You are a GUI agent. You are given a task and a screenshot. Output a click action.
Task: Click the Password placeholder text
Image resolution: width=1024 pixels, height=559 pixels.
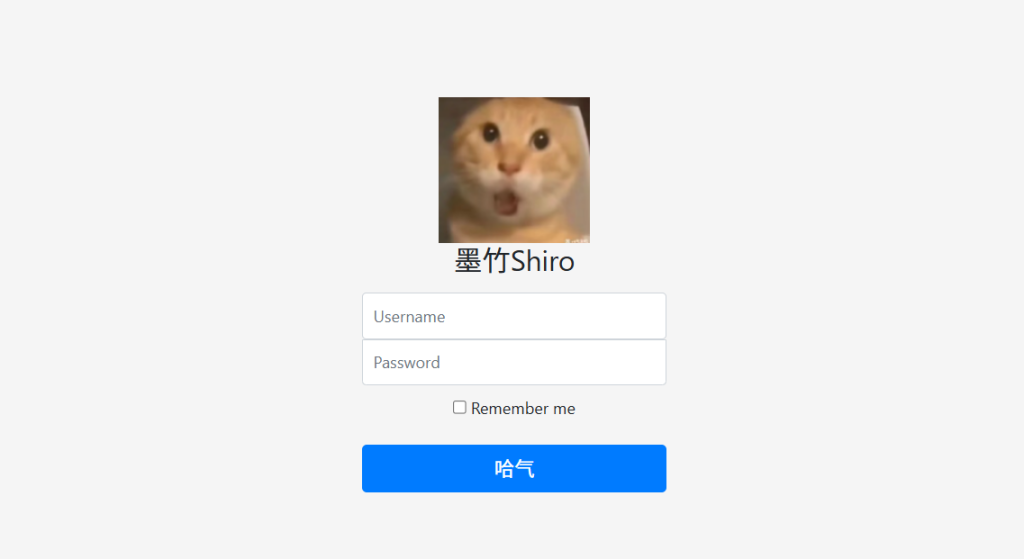[407, 362]
